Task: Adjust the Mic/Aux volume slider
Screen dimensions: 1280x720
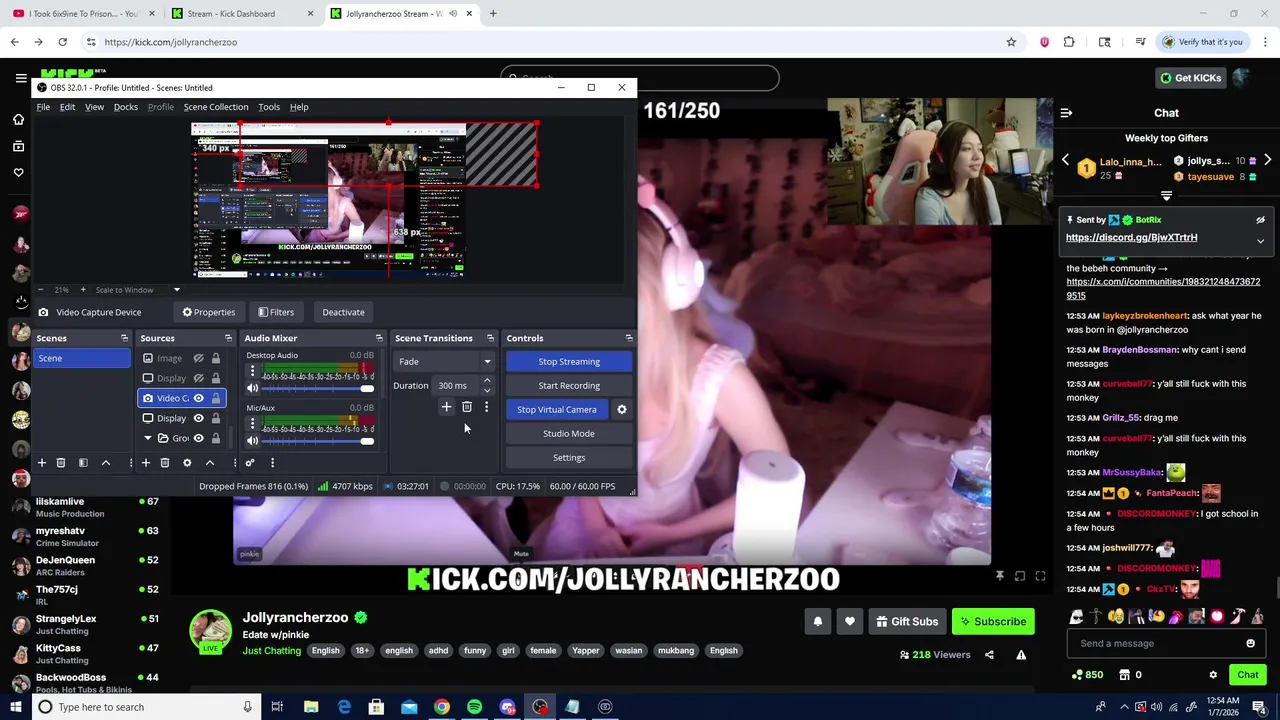Action: pos(318,441)
